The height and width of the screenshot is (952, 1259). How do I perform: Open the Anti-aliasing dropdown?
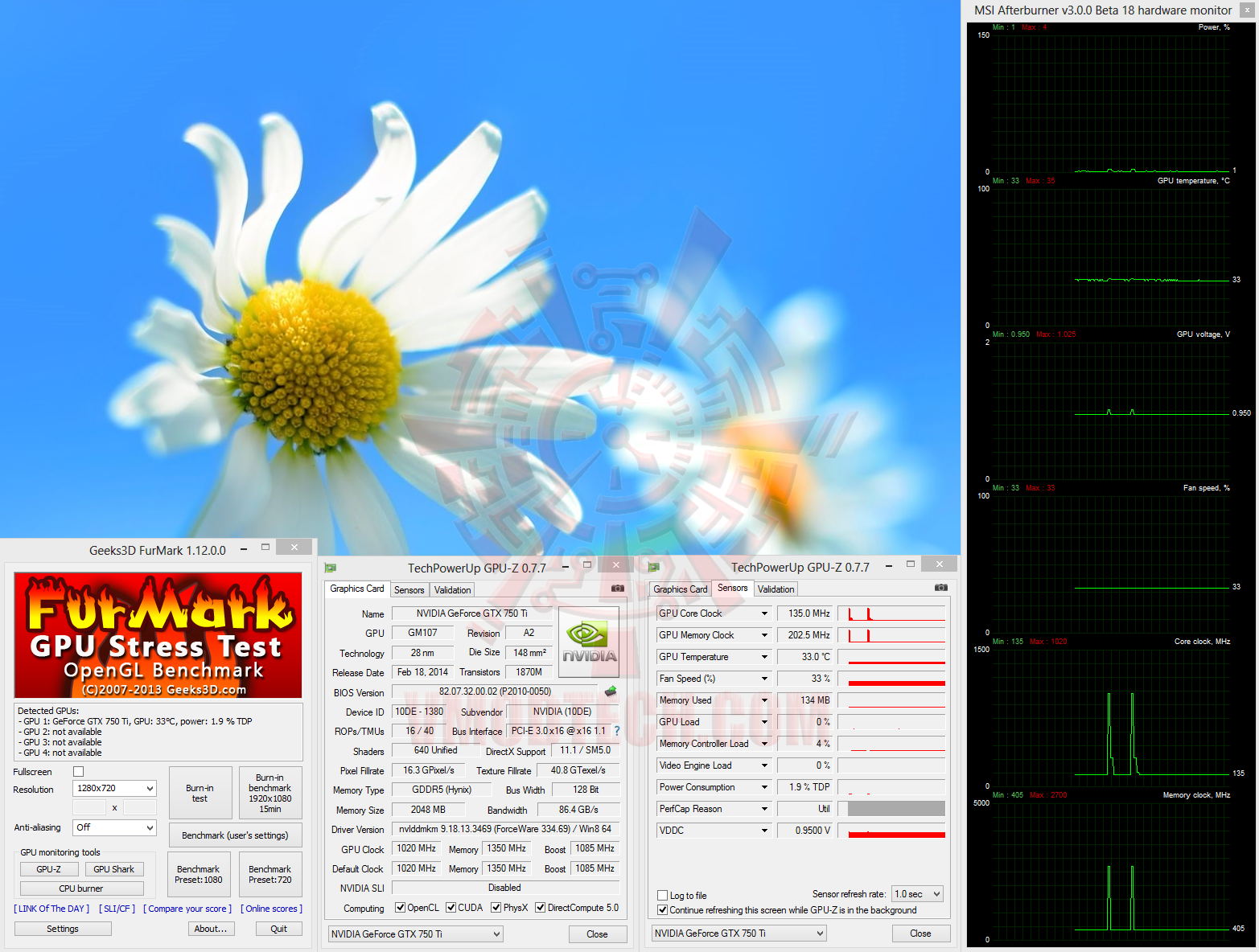point(114,827)
